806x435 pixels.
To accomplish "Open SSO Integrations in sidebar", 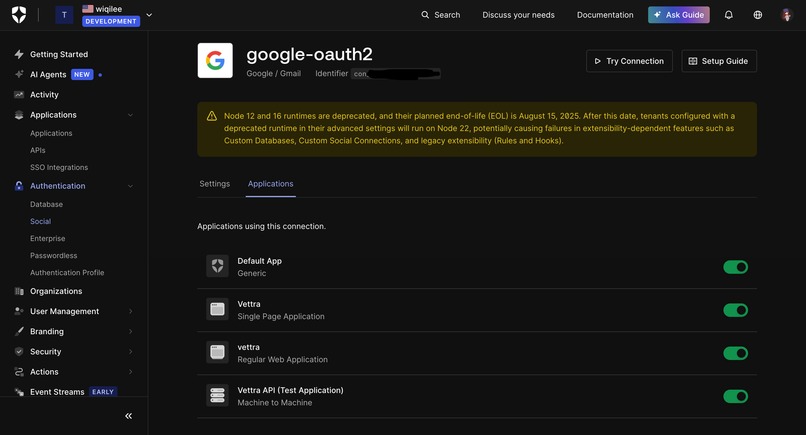I will click(59, 167).
